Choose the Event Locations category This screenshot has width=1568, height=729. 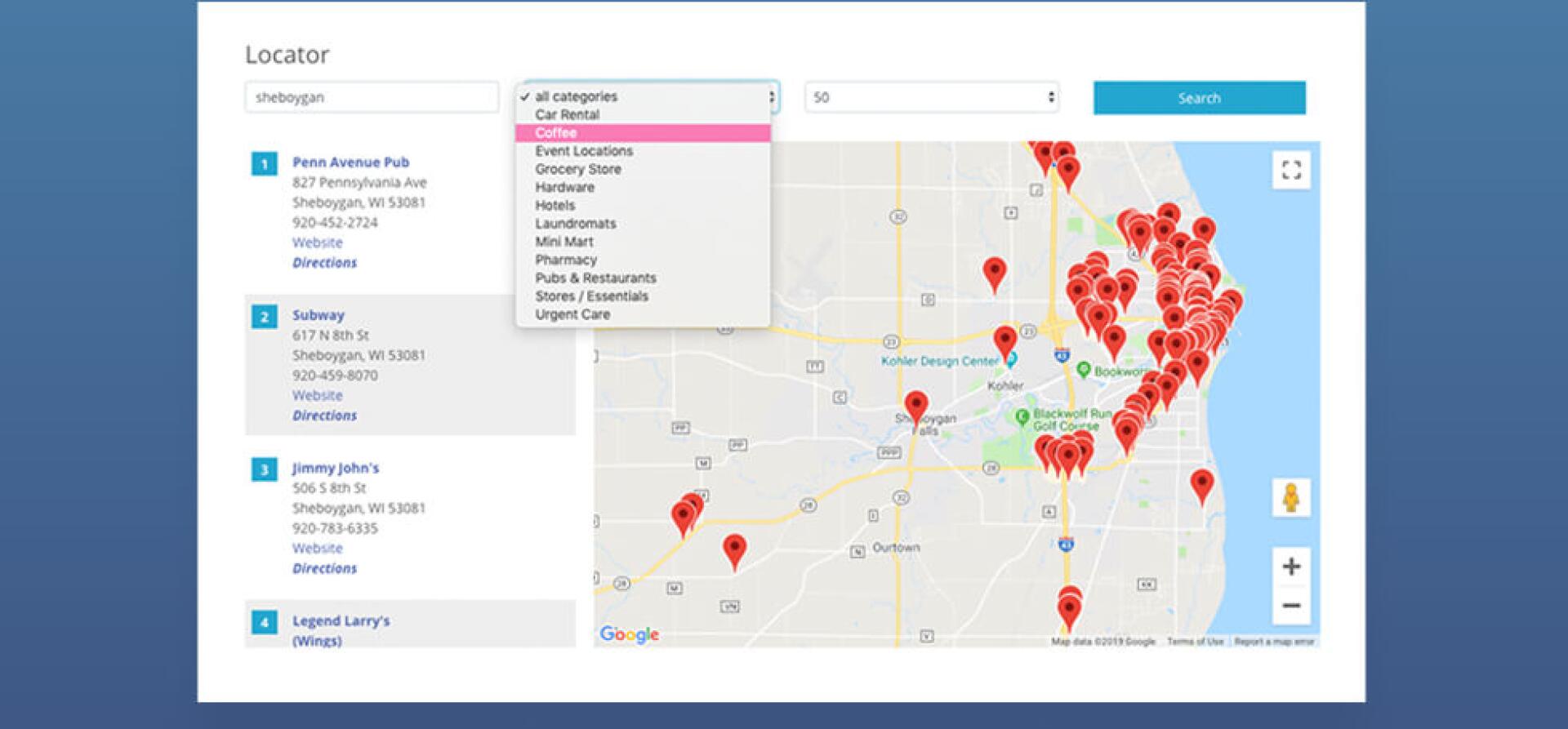pos(643,151)
